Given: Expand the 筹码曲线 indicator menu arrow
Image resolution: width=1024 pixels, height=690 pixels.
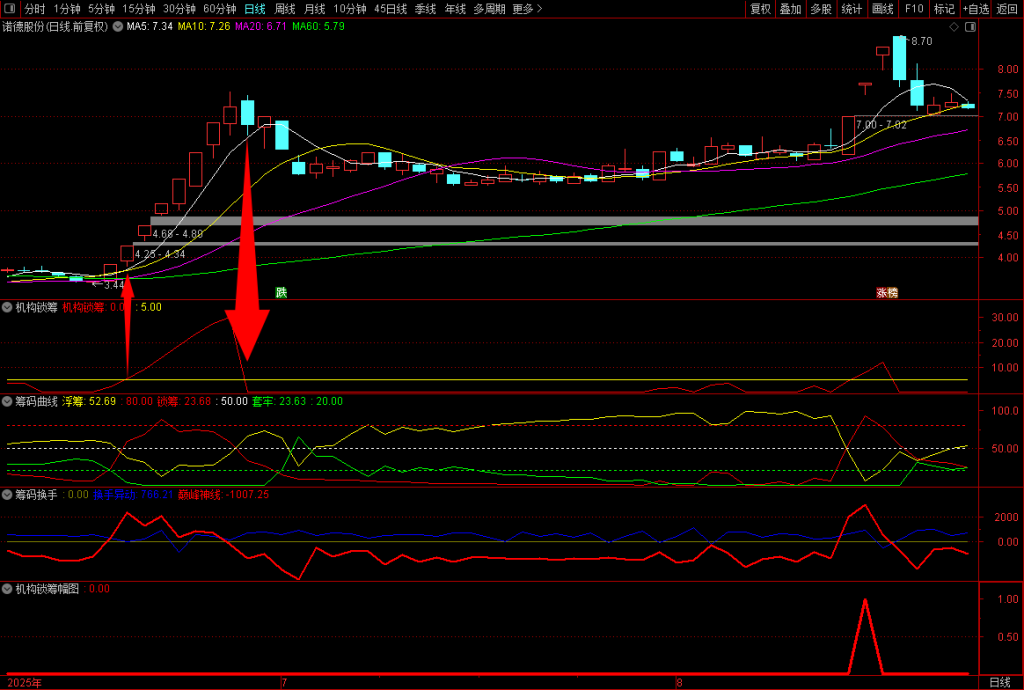Looking at the screenshot, I should (8, 401).
